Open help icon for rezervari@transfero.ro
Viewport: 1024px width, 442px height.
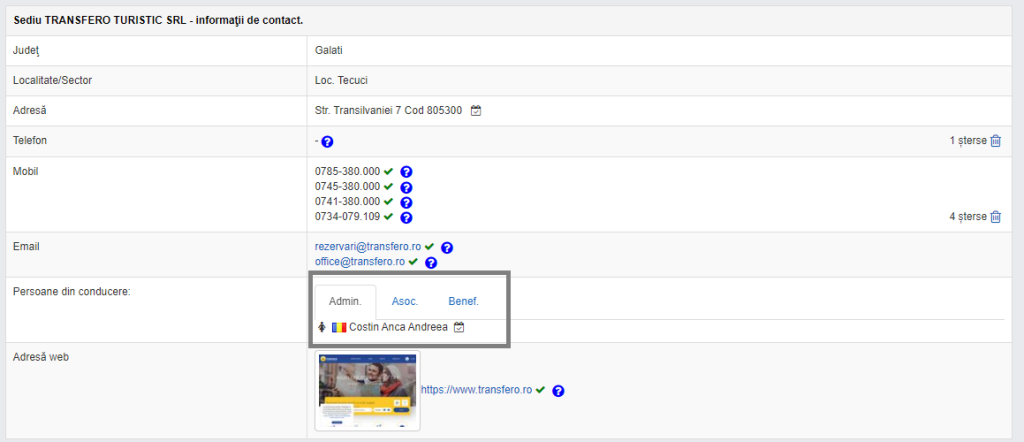[447, 248]
